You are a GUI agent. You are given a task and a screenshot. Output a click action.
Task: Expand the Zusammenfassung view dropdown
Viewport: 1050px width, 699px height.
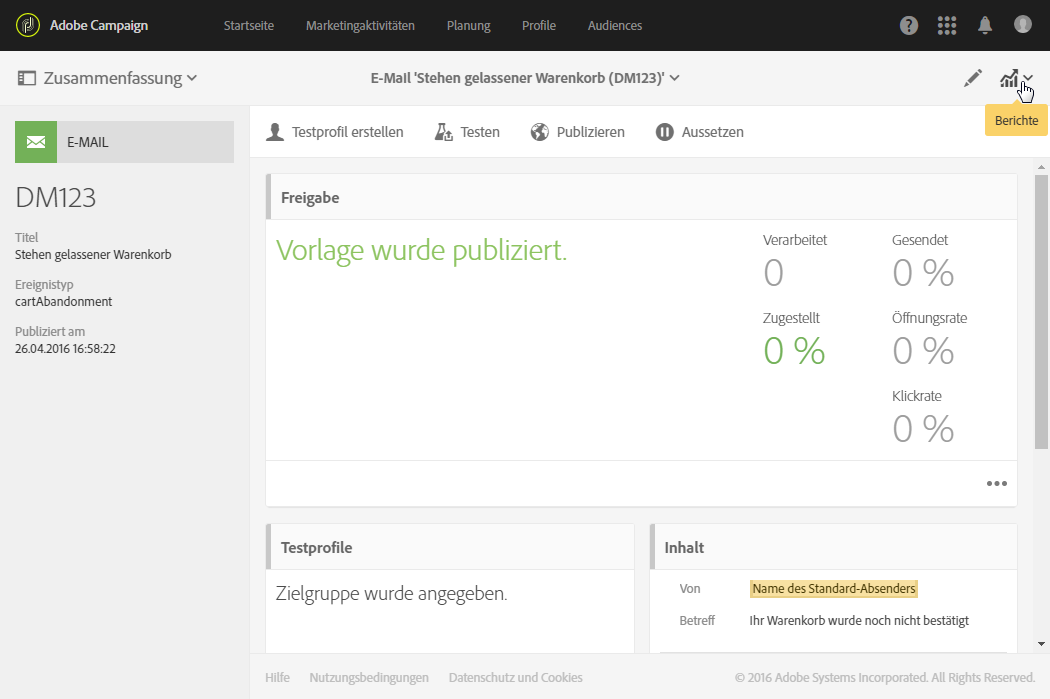pyautogui.click(x=108, y=78)
